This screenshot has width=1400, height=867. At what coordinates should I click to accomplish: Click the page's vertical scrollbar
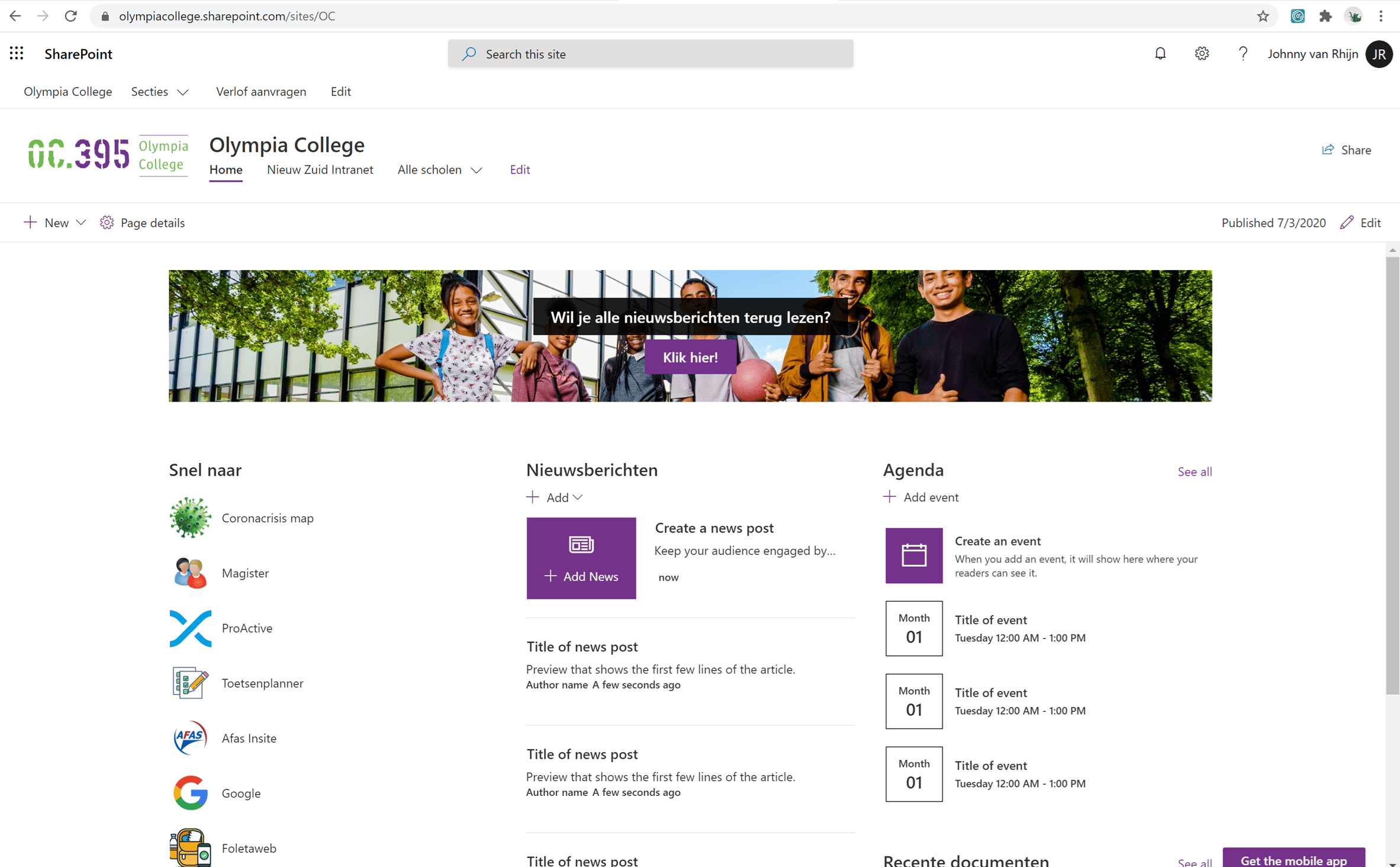1392,474
